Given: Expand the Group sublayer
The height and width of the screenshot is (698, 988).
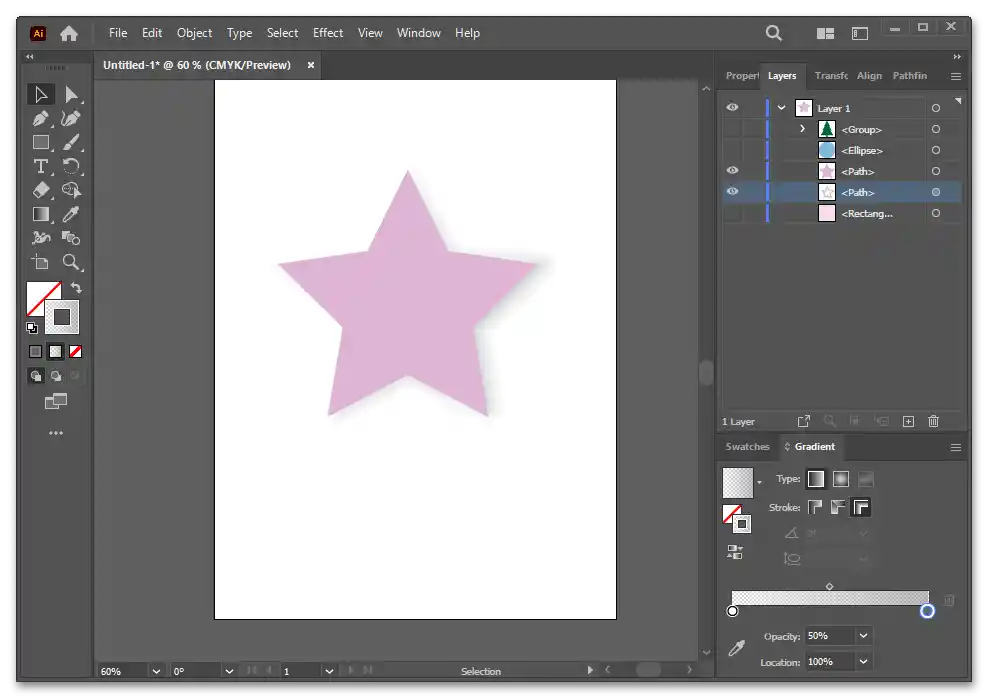Looking at the screenshot, I should [x=802, y=129].
